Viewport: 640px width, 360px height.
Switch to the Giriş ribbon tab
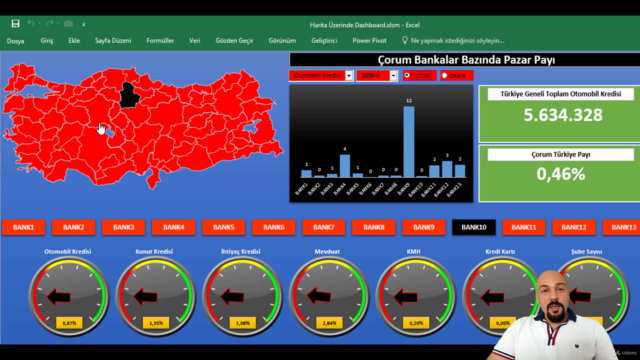(x=47, y=41)
